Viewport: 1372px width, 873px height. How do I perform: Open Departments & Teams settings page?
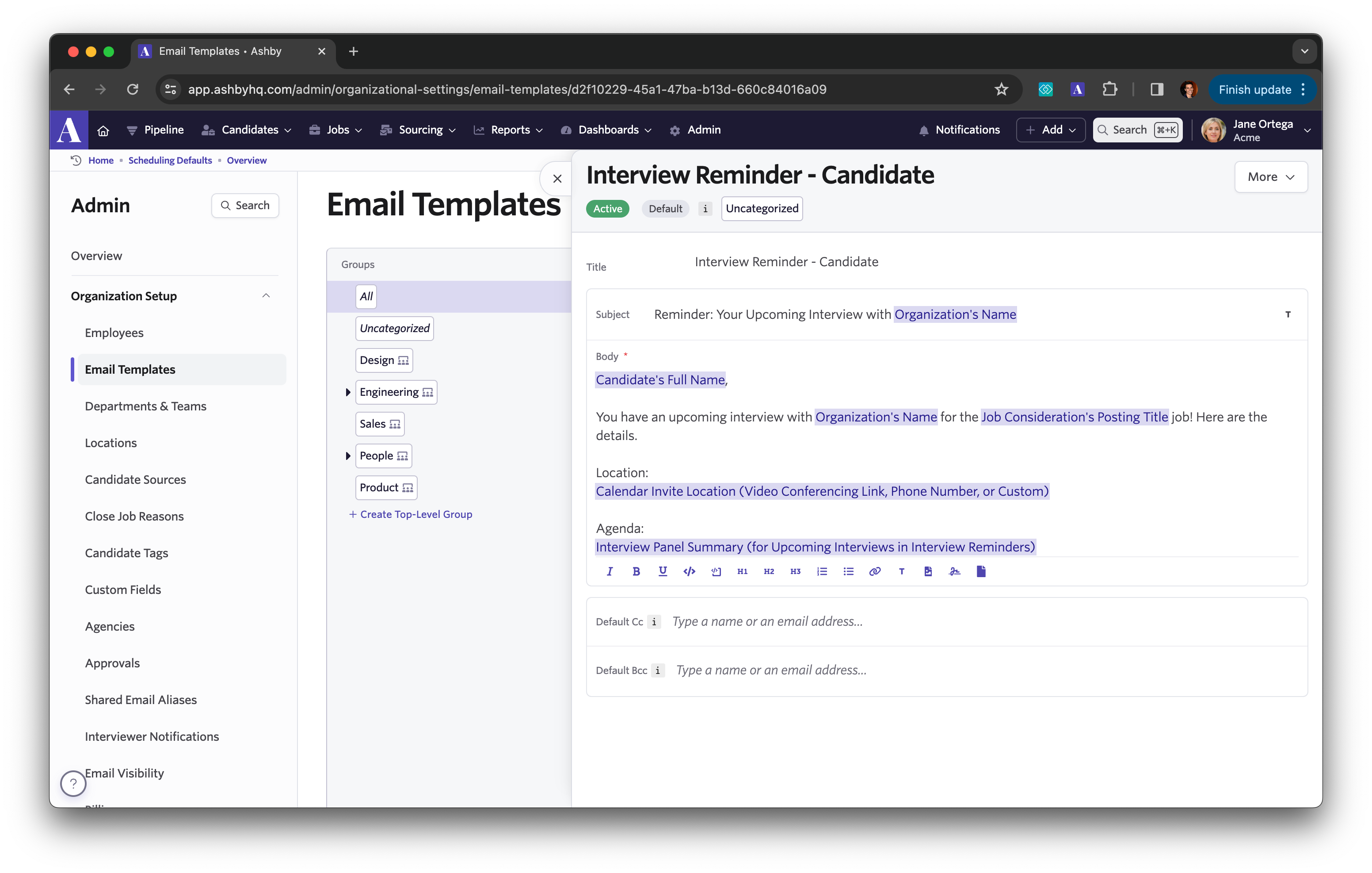point(145,406)
